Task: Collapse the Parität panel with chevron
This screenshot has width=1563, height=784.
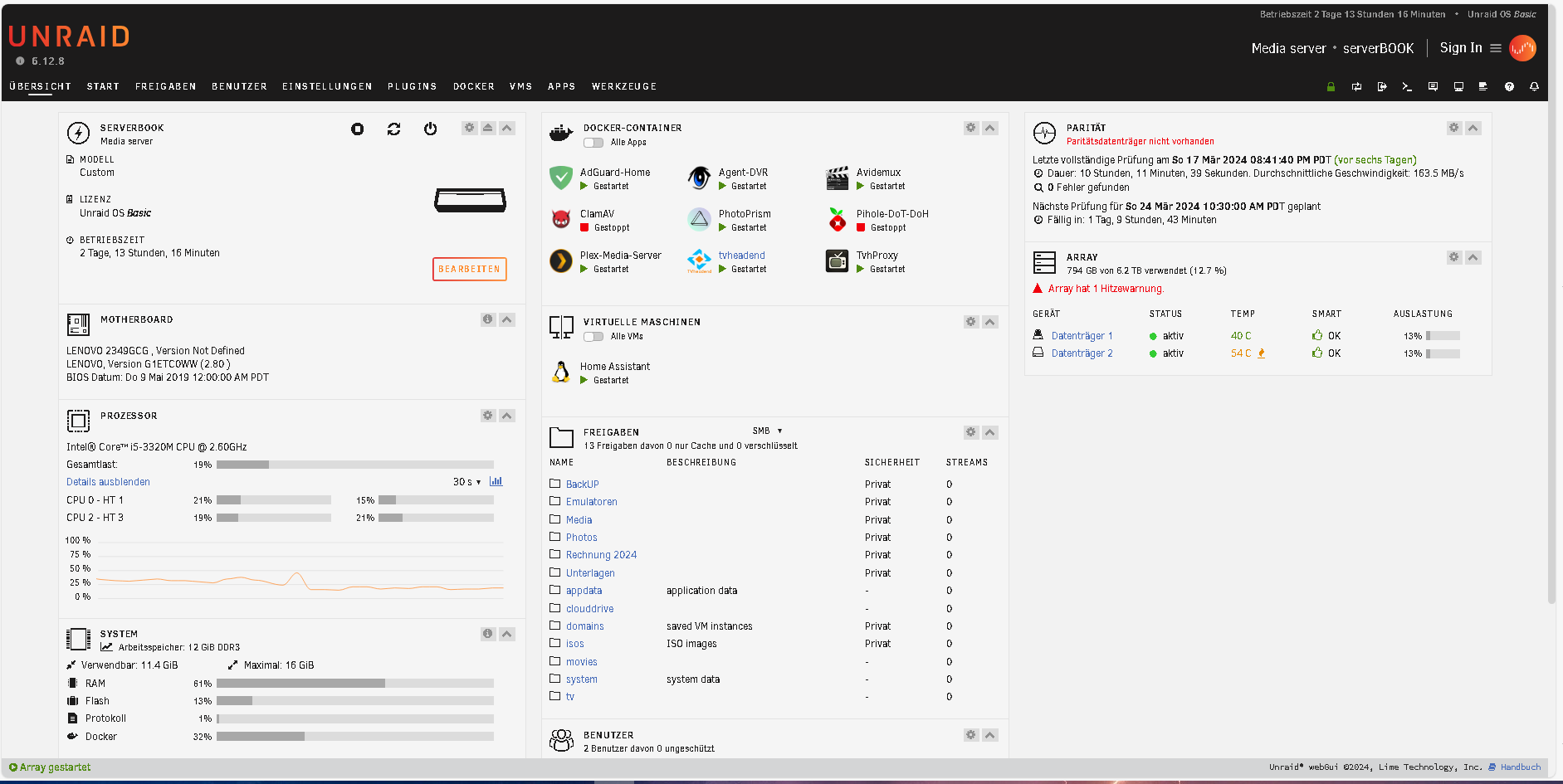Action: pyautogui.click(x=1473, y=128)
